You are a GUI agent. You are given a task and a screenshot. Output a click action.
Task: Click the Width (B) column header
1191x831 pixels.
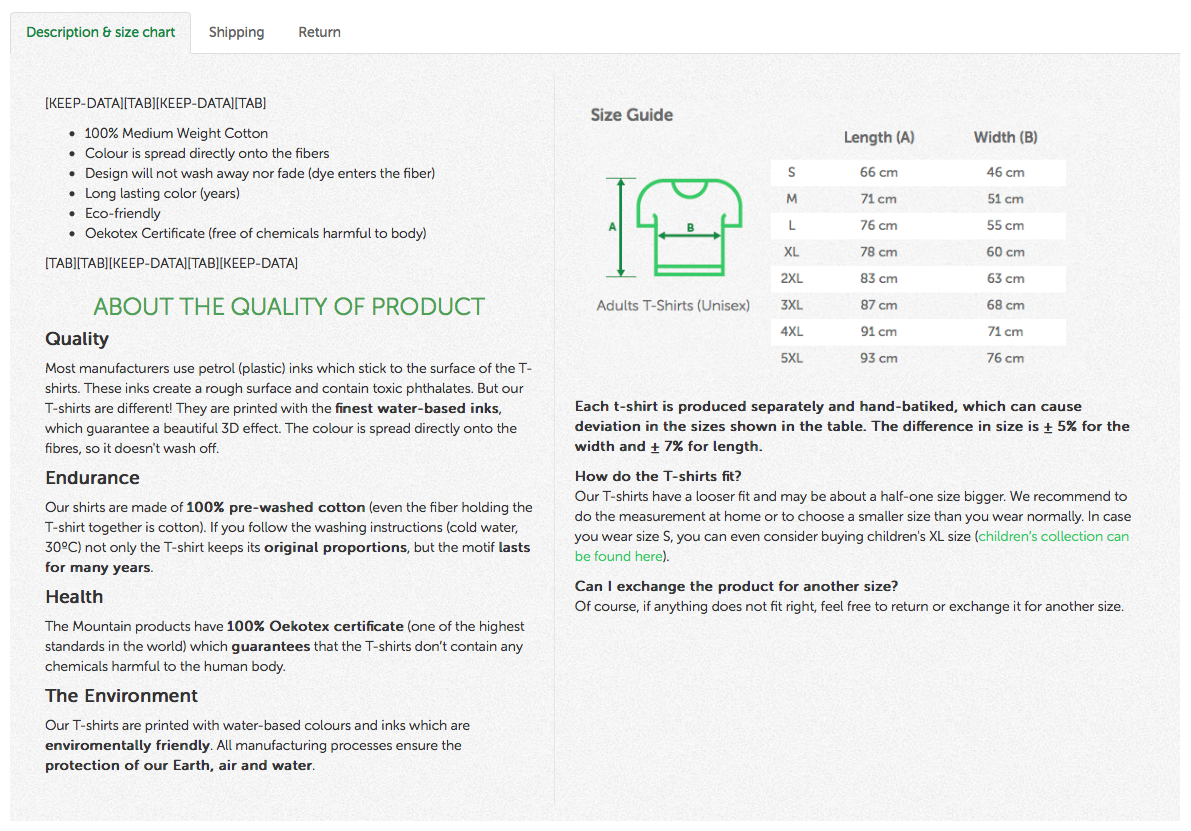1005,137
